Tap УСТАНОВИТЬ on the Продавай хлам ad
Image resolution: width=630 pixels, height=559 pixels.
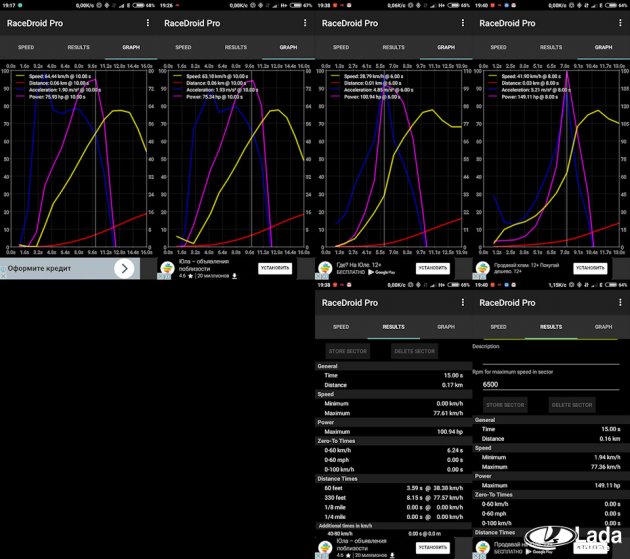589,268
